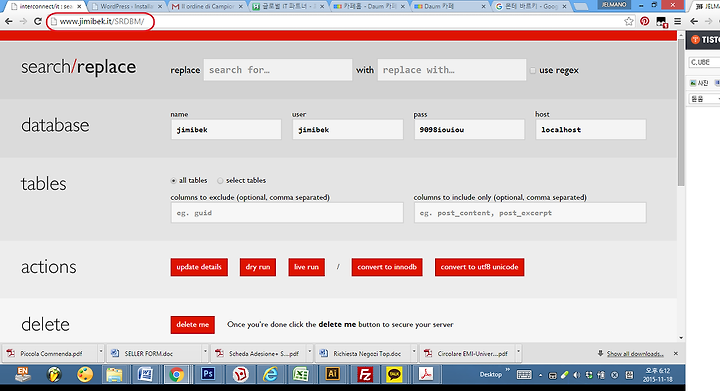Launch FileZilla from the taskbar
This screenshot has width=720, height=391.
365,374
